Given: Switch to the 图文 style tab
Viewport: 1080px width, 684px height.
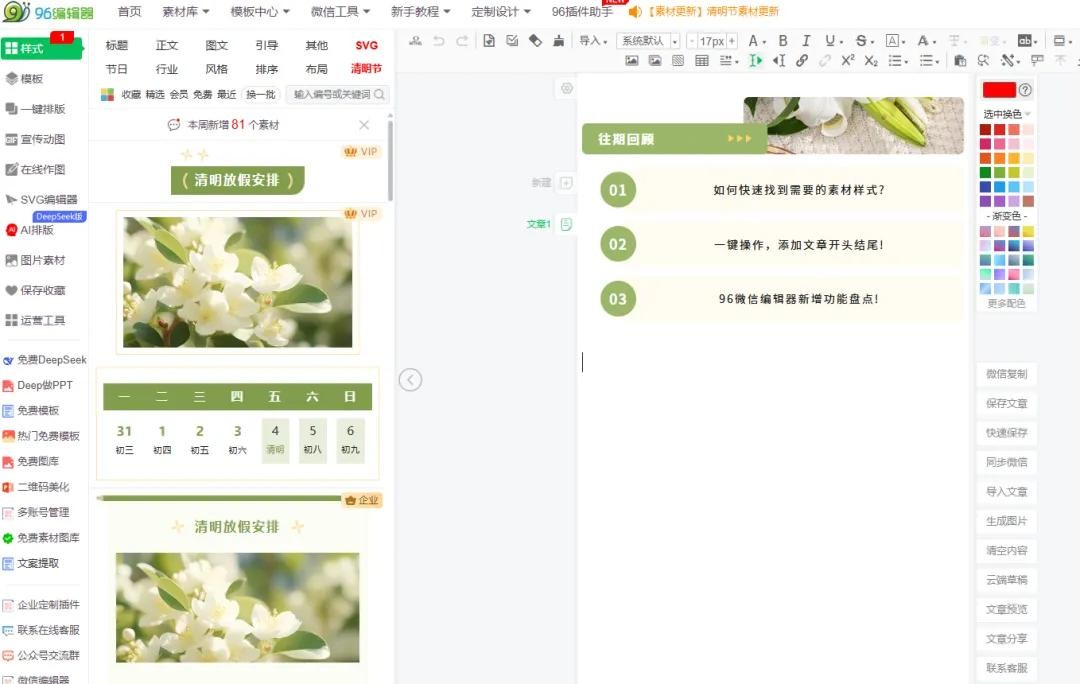Looking at the screenshot, I should (217, 46).
